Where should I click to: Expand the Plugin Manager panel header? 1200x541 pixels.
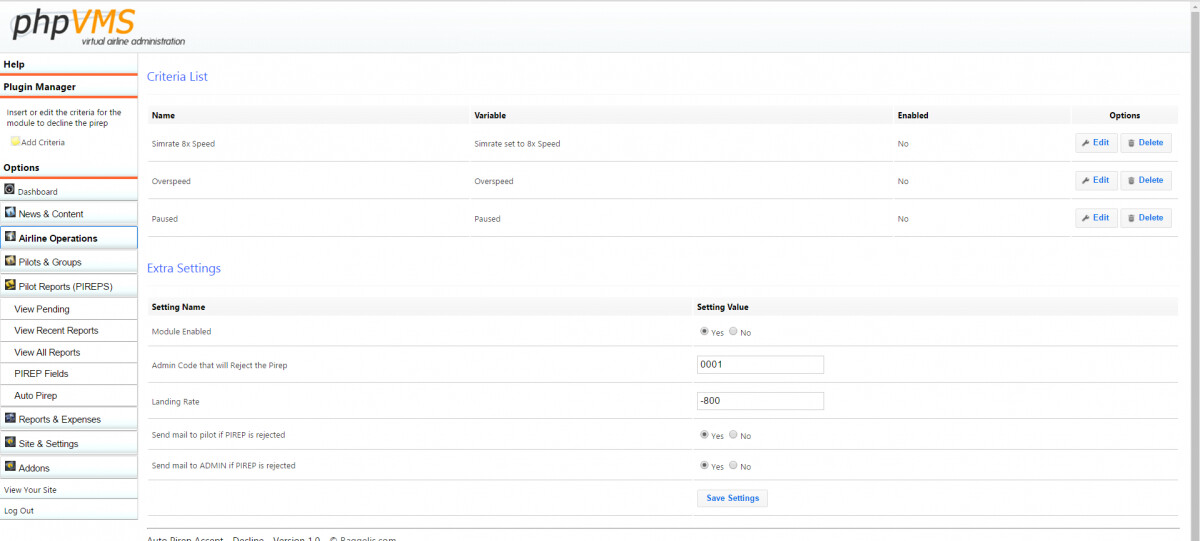(69, 87)
